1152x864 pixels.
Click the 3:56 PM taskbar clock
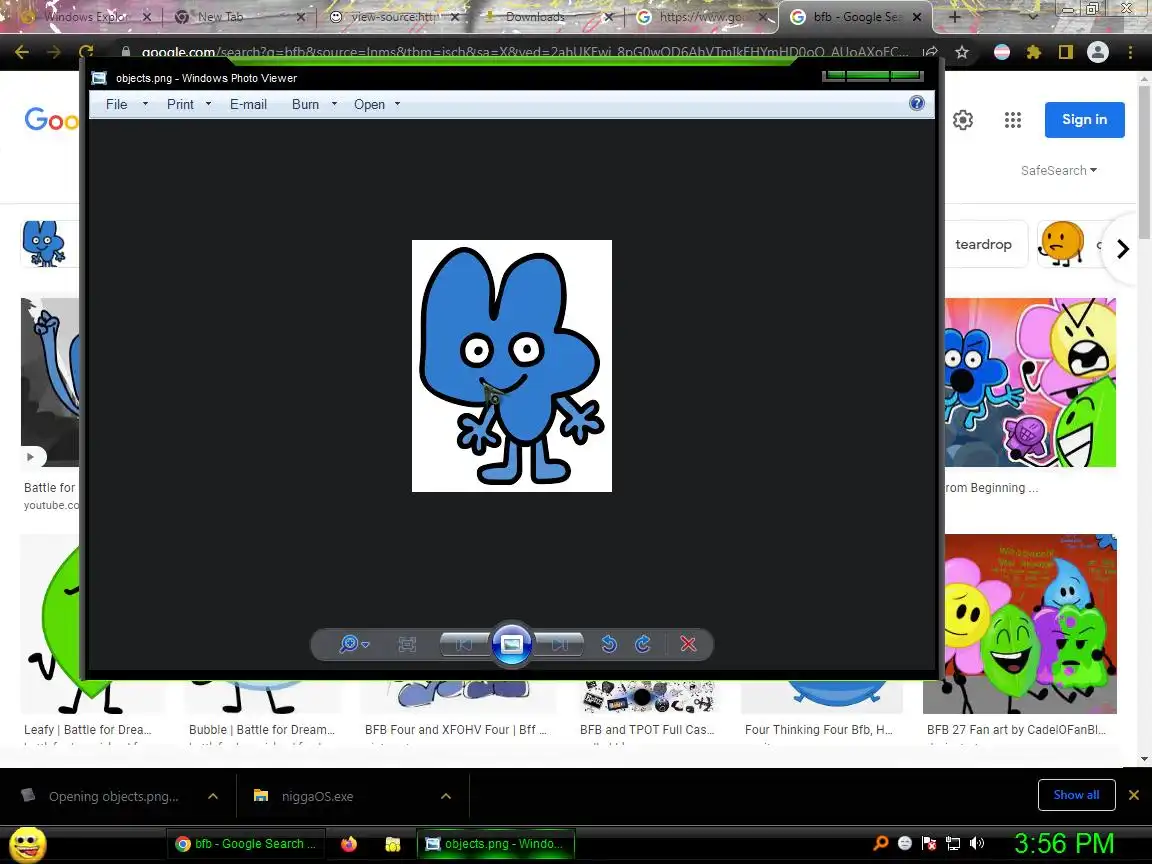[1064, 843]
